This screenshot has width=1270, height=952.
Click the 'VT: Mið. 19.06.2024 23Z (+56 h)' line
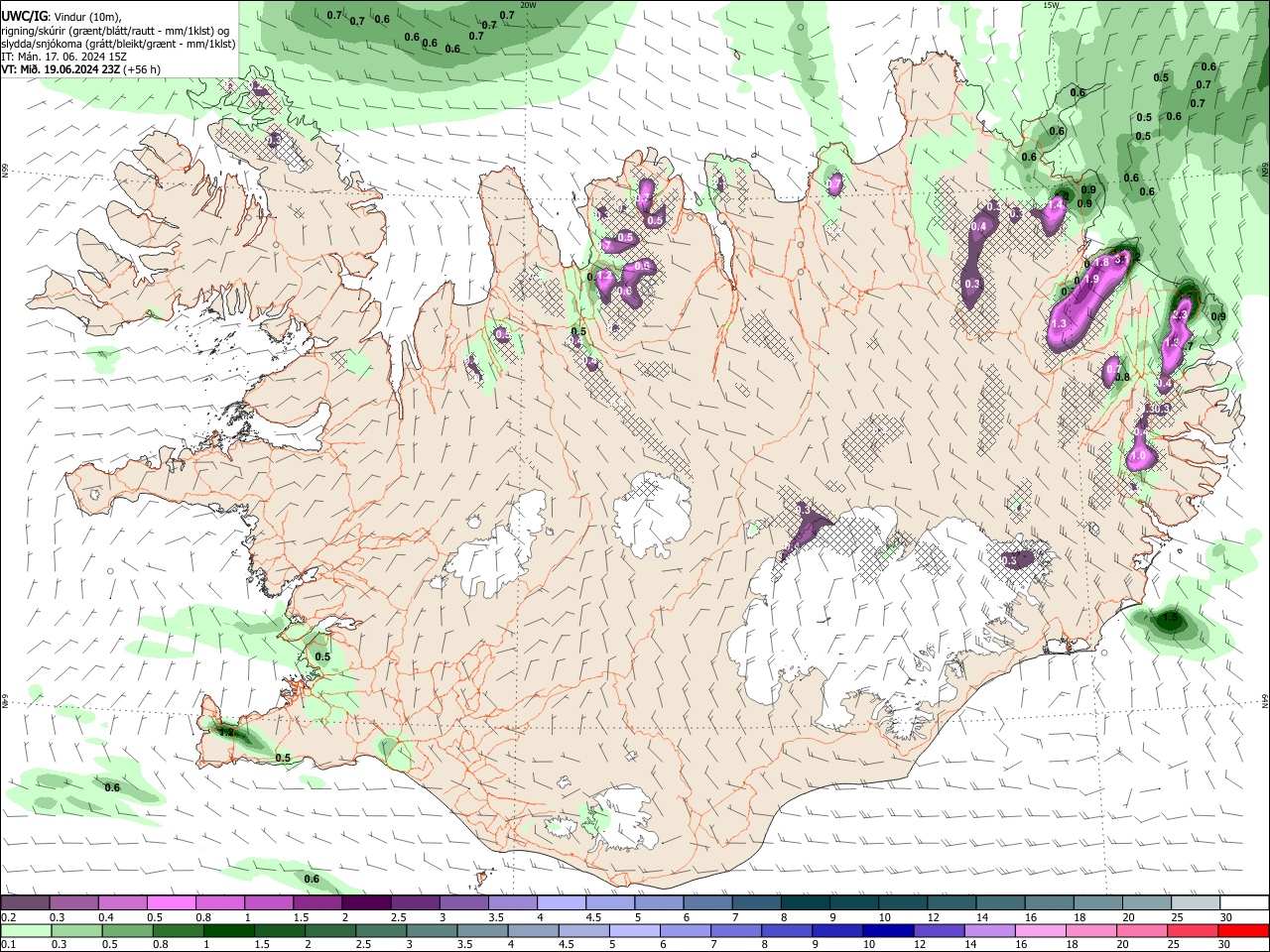tap(81, 69)
